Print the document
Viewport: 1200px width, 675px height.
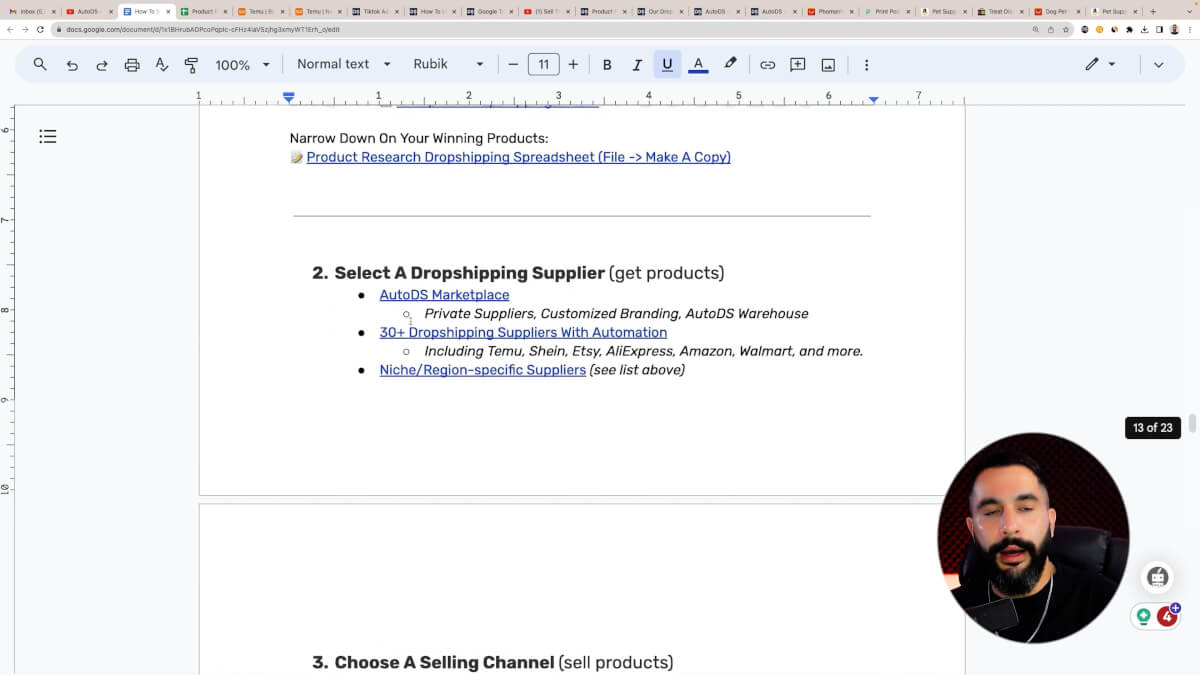click(132, 64)
